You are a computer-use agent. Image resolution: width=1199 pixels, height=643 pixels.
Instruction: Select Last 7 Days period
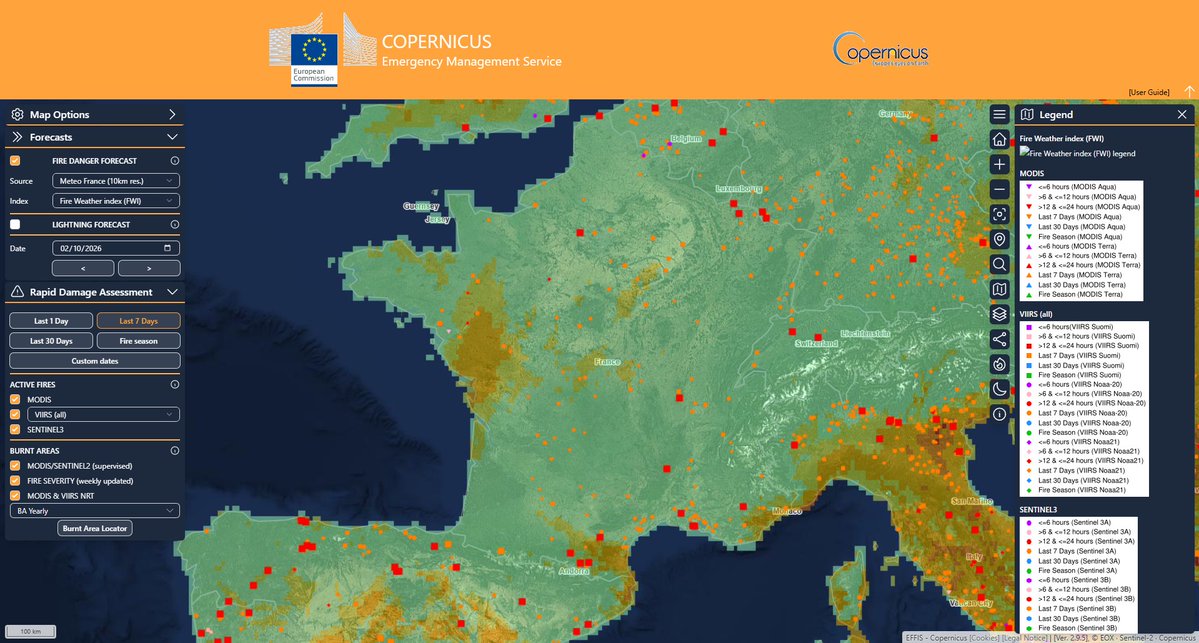[x=138, y=321]
